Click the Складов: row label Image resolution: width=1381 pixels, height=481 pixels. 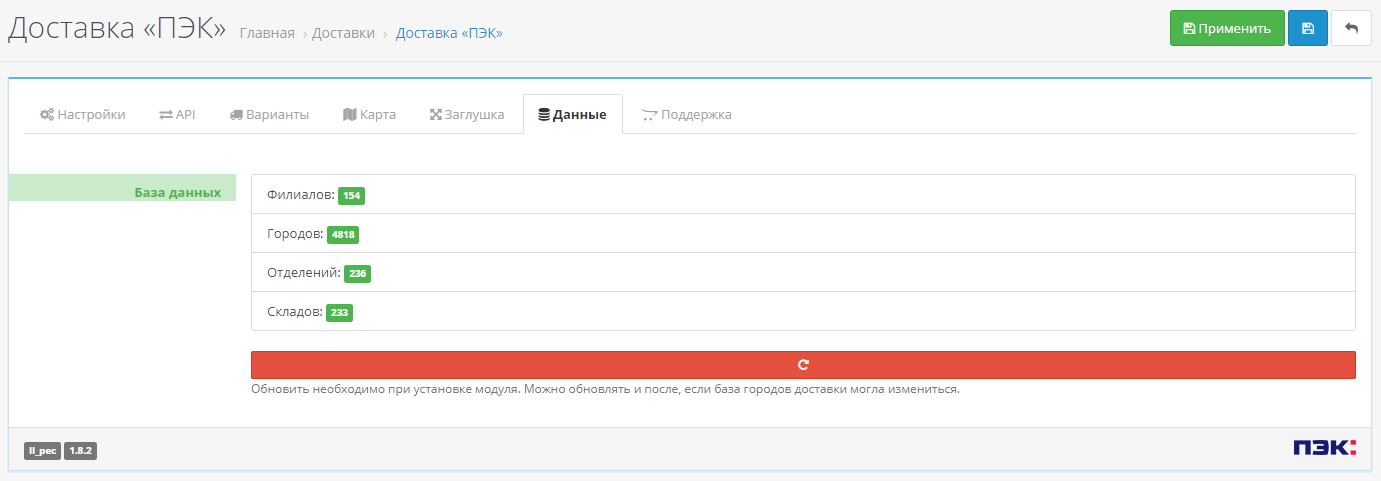tap(295, 312)
